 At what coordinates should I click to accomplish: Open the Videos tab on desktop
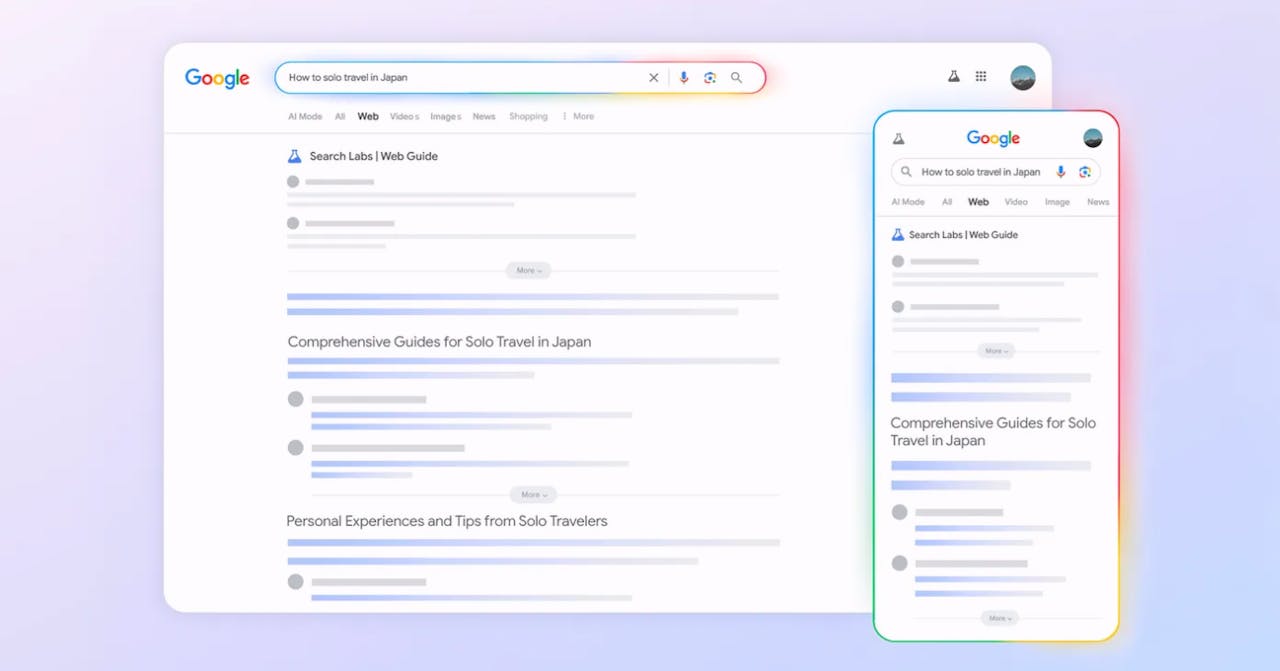(x=404, y=117)
